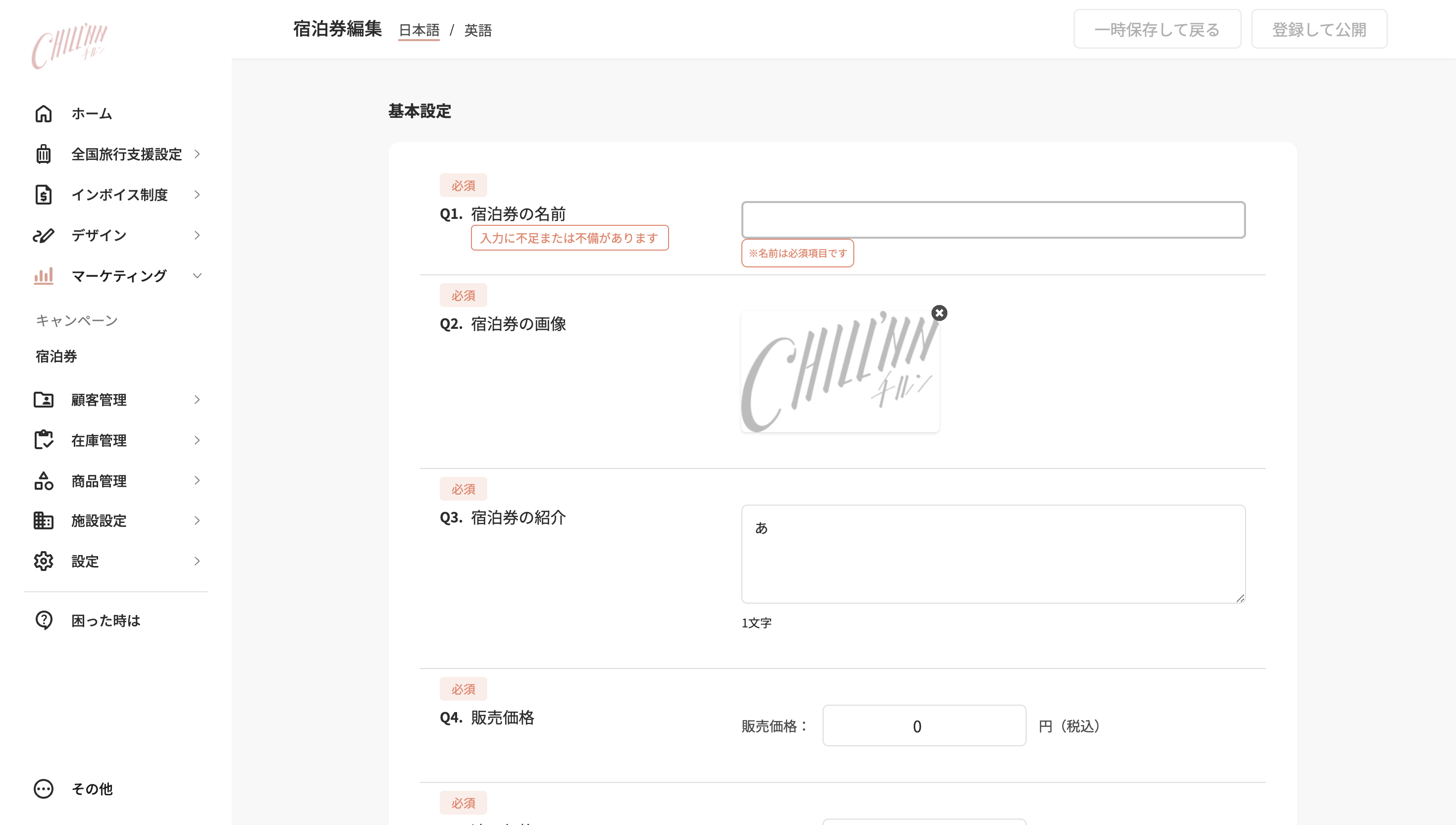This screenshot has width=1456, height=825.
Task: Click the 一時保存して戻る button
Action: 1157,29
